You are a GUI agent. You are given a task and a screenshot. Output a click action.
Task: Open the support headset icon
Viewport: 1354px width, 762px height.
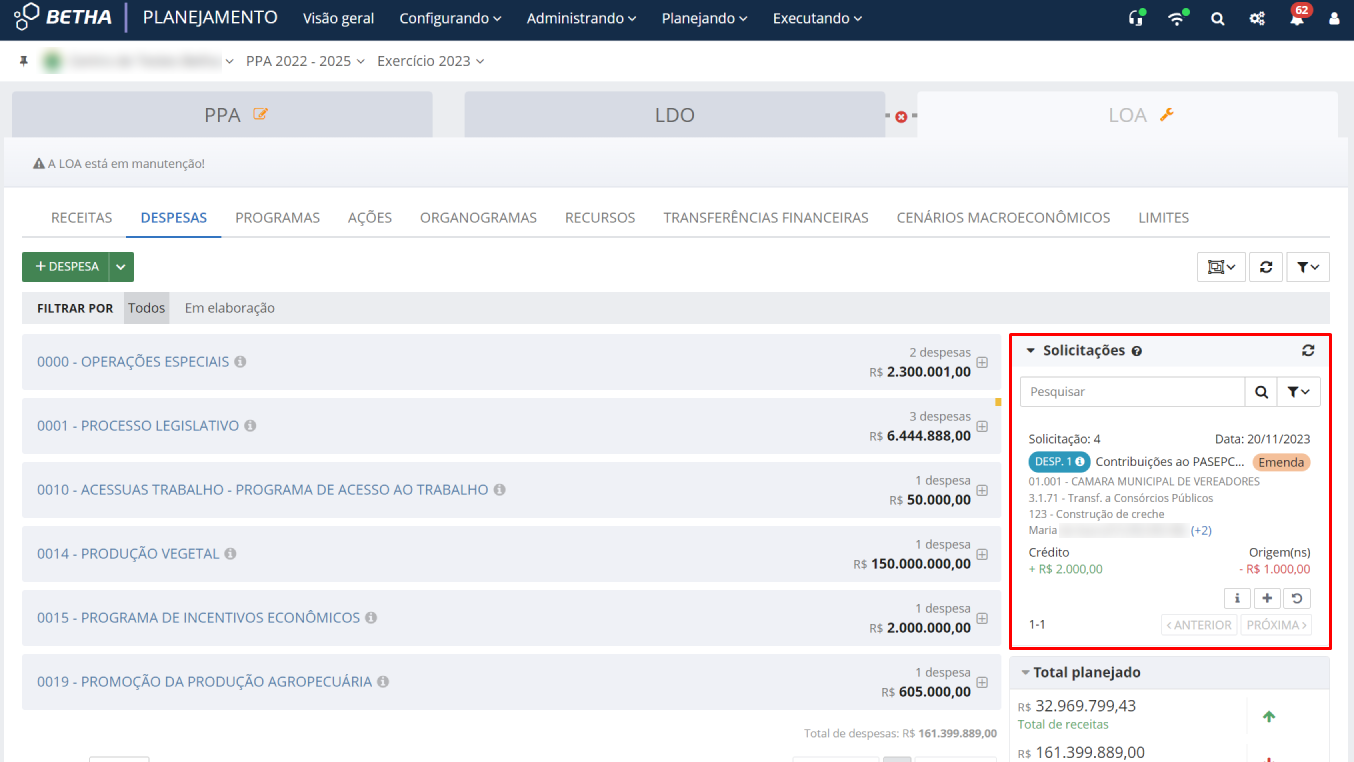[1135, 18]
